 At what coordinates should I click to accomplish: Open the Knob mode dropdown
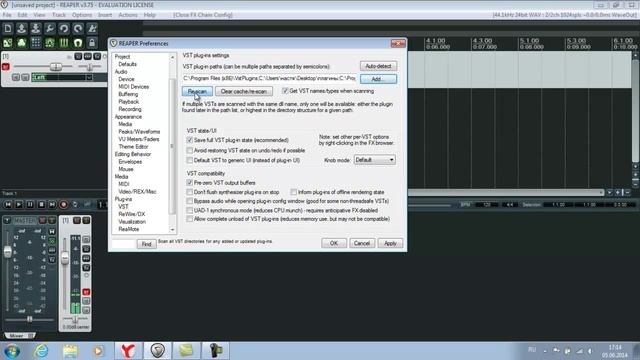click(374, 160)
